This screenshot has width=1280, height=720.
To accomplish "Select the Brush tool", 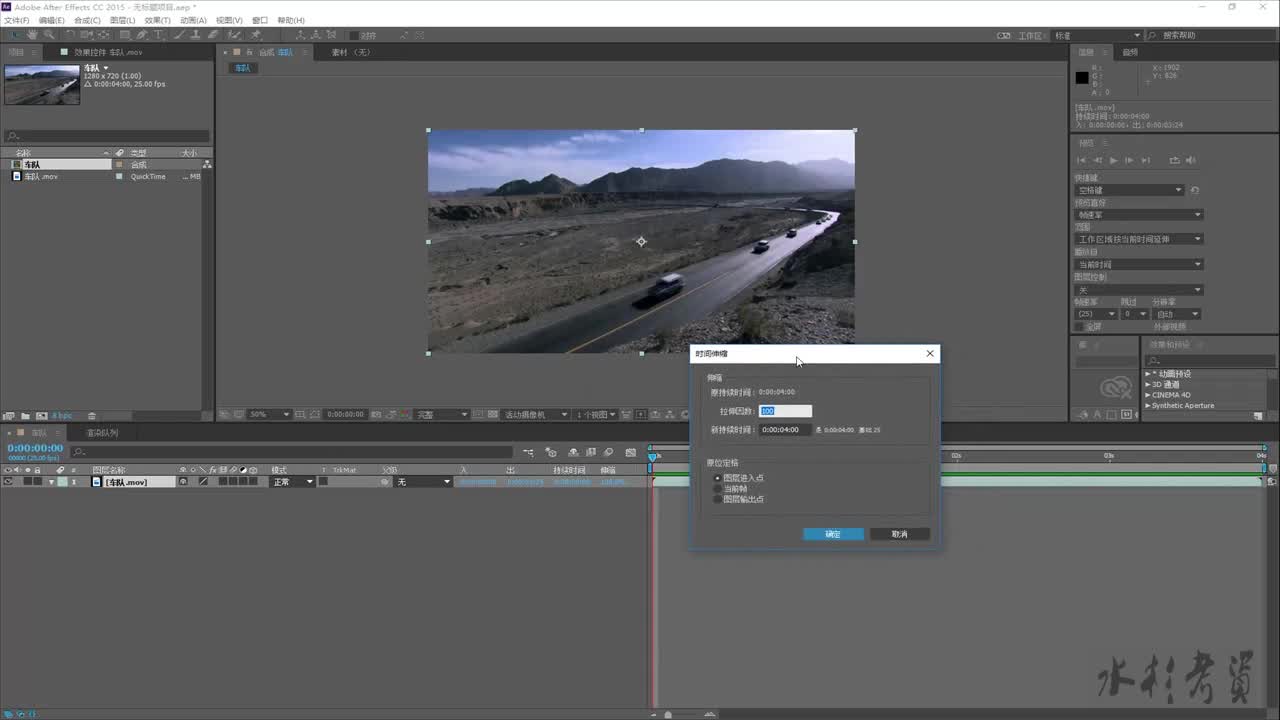I will click(x=179, y=35).
